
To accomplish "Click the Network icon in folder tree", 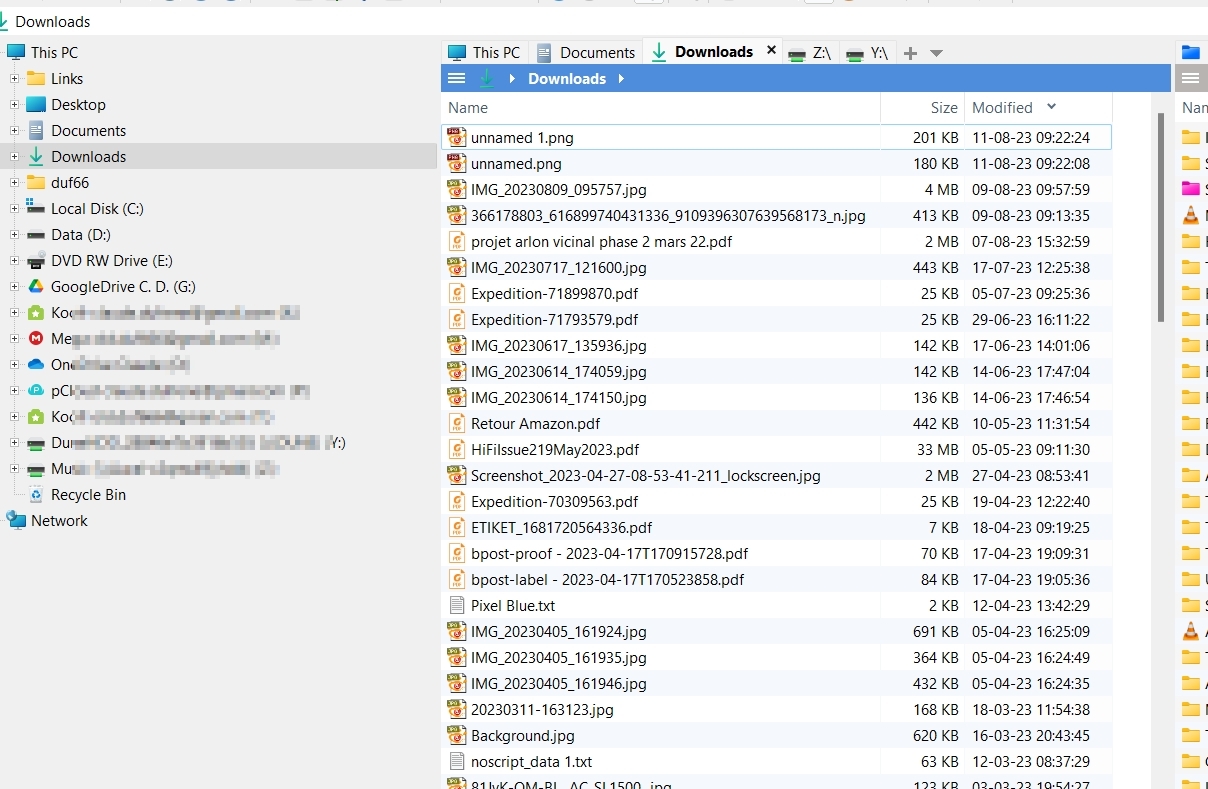I will (16, 521).
